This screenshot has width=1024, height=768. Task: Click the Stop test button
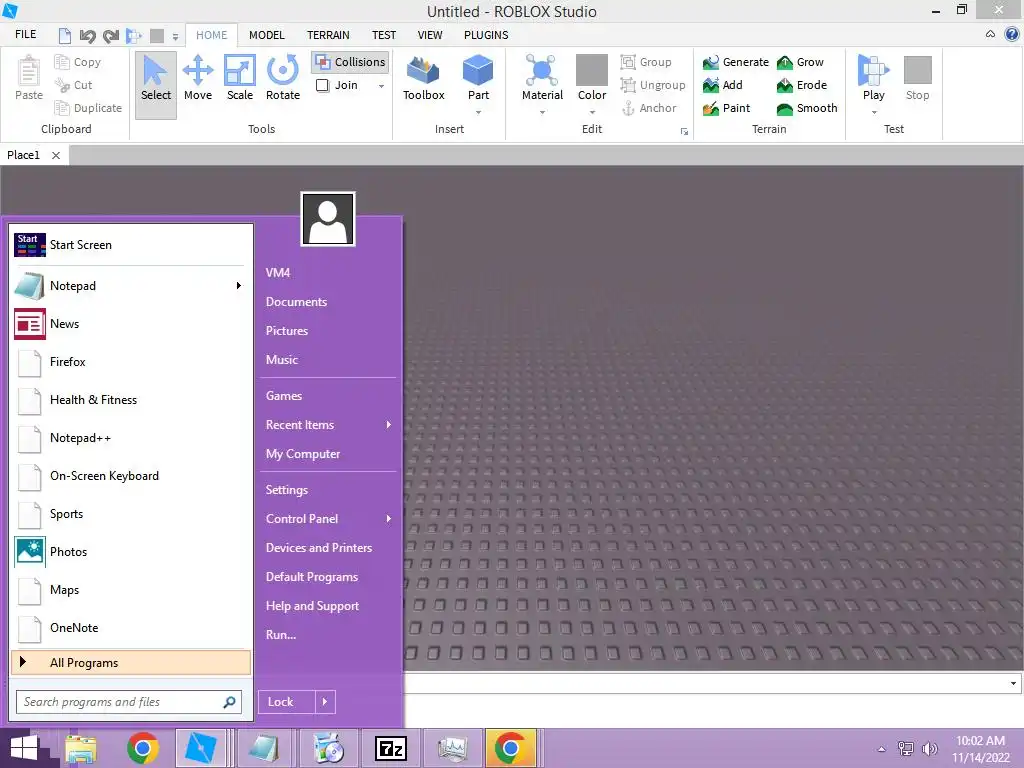click(917, 79)
